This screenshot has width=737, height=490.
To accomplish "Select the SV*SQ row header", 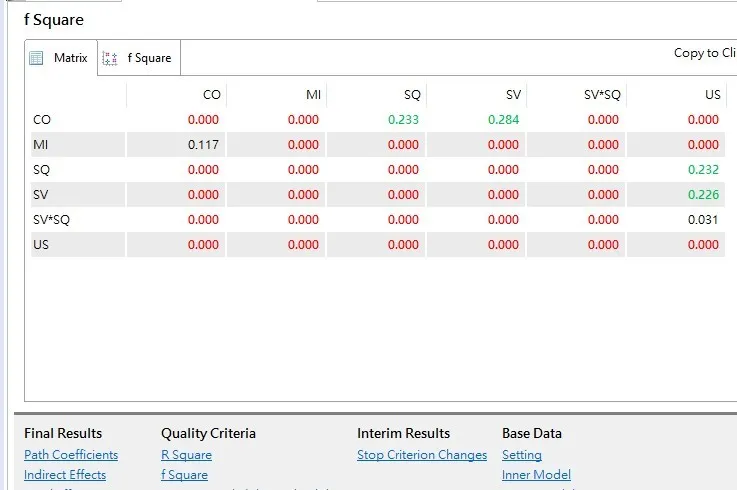I will coord(49,220).
